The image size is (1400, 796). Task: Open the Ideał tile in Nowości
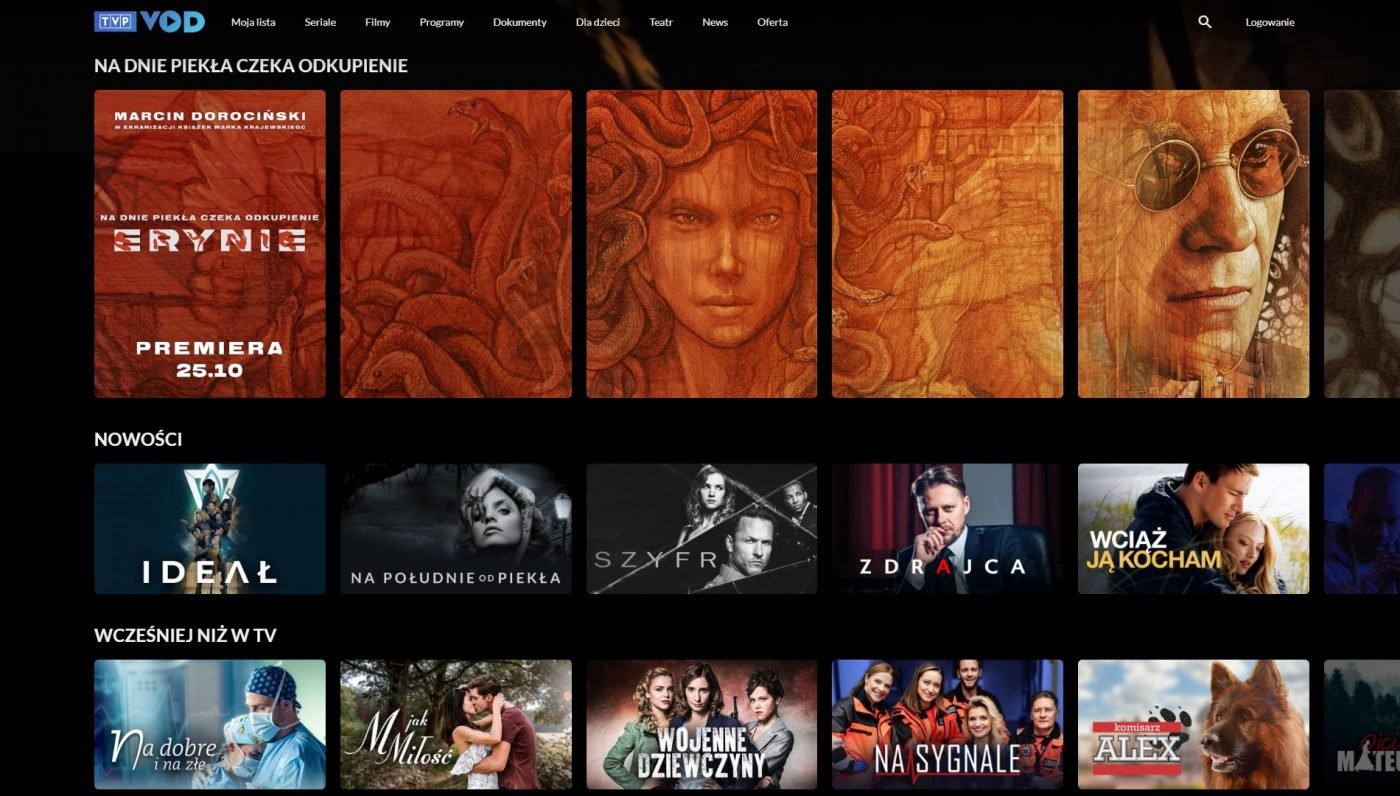[x=210, y=529]
